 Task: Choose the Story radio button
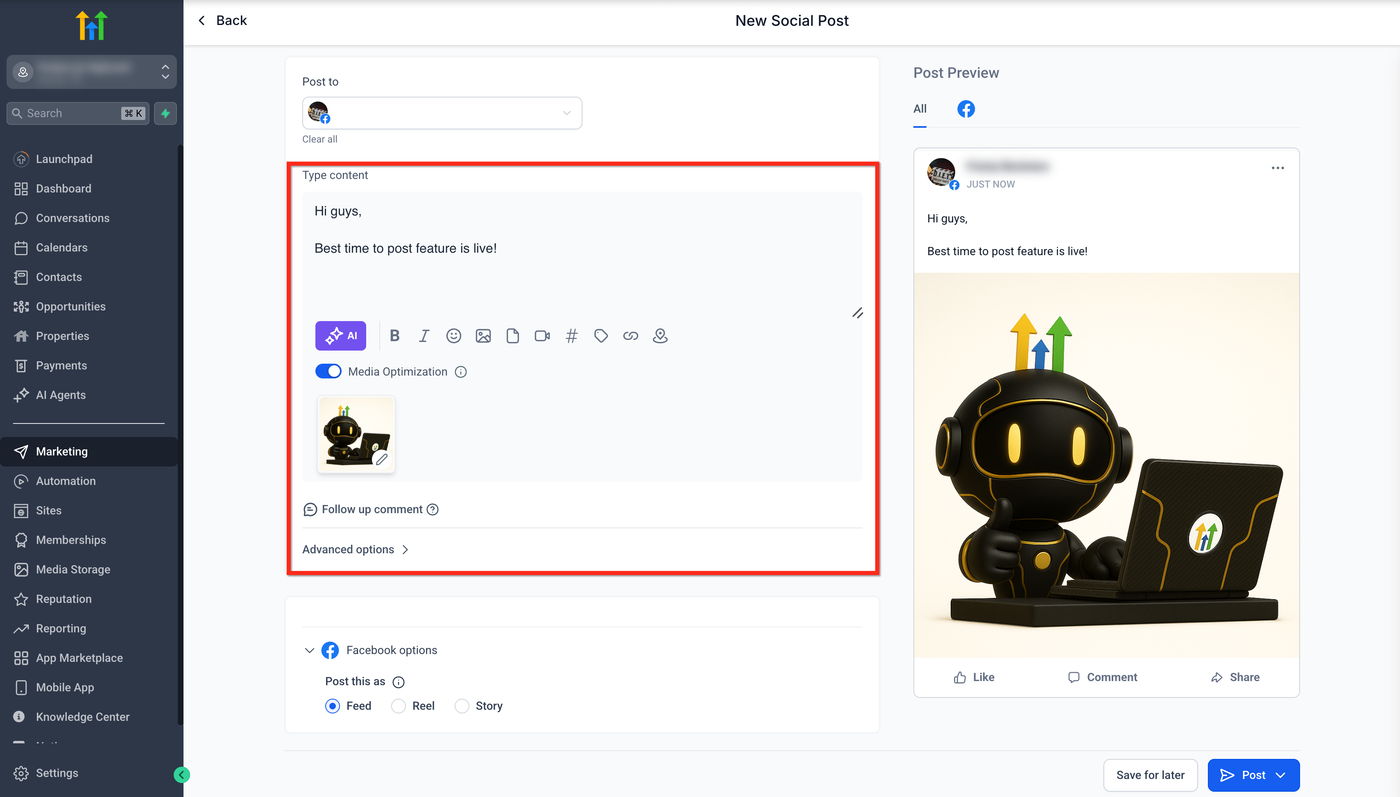(x=462, y=706)
